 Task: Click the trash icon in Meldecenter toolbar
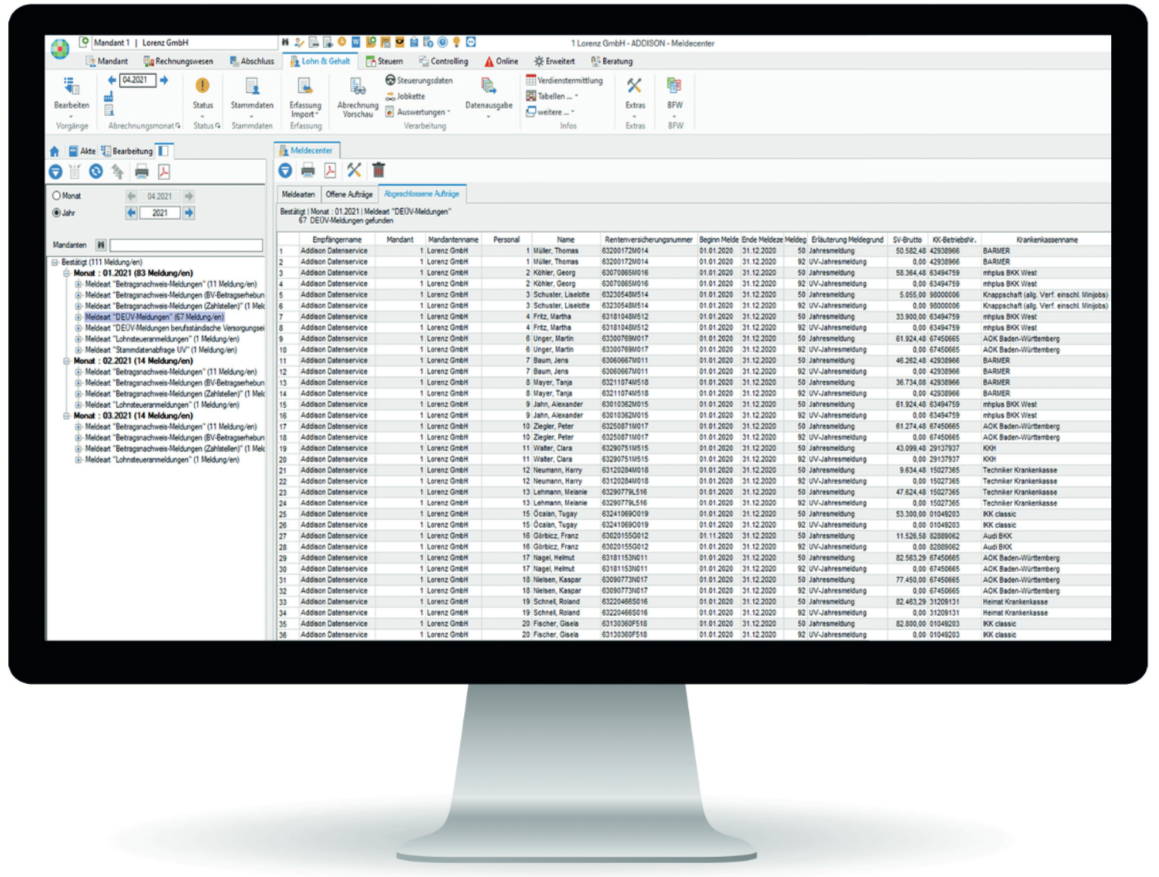click(379, 171)
